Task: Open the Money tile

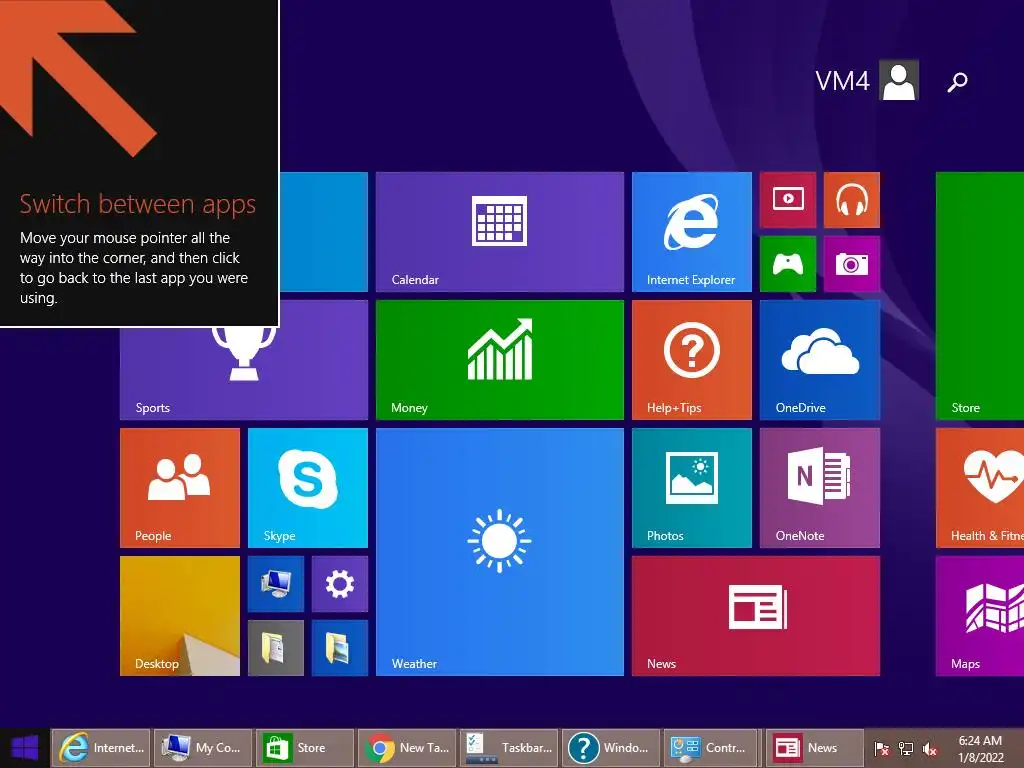Action: 500,360
